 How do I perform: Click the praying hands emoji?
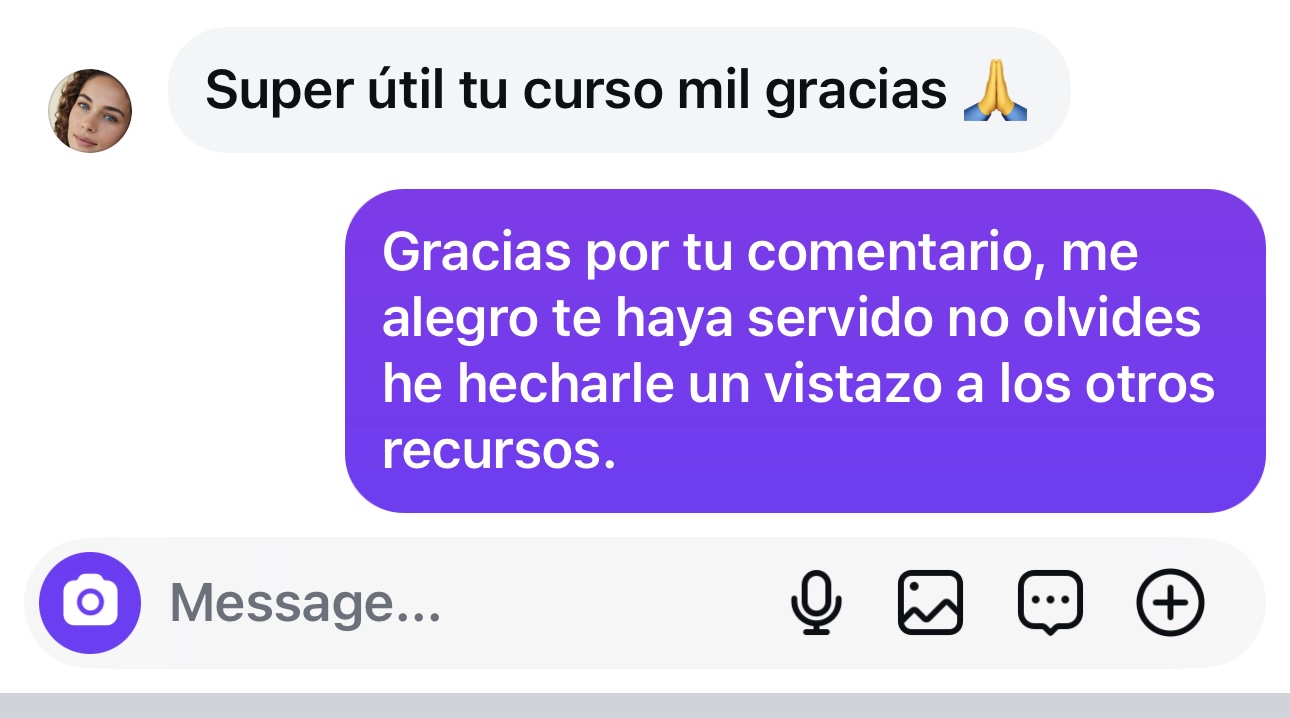pyautogui.click(x=995, y=92)
